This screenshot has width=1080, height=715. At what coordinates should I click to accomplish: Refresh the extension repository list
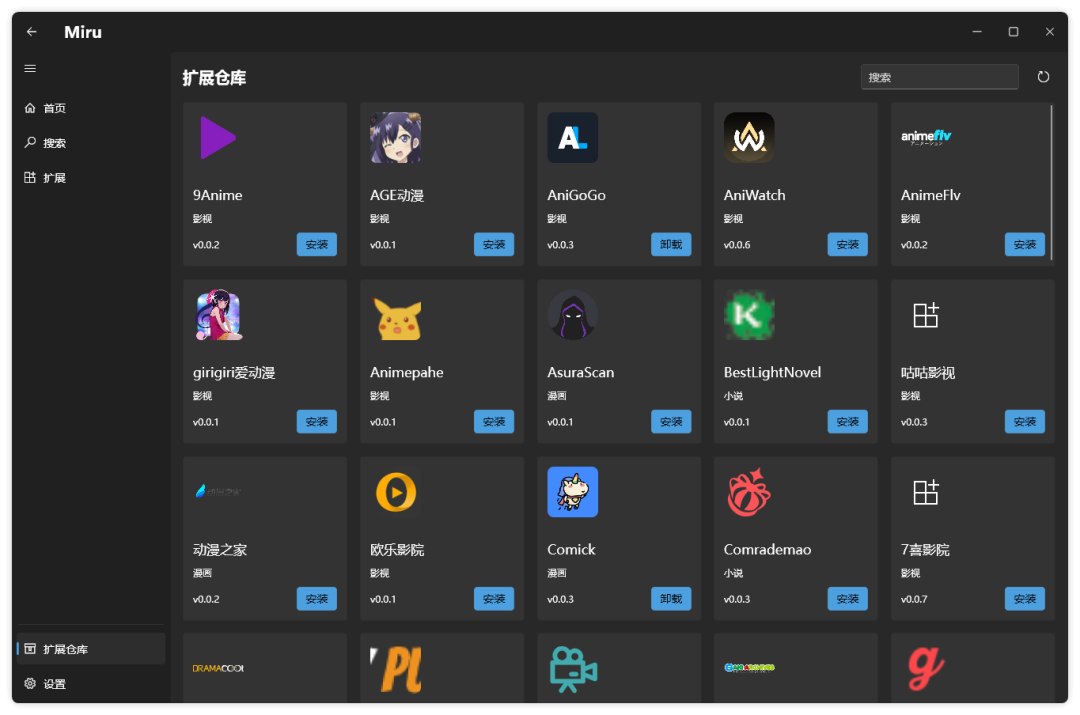point(1043,76)
